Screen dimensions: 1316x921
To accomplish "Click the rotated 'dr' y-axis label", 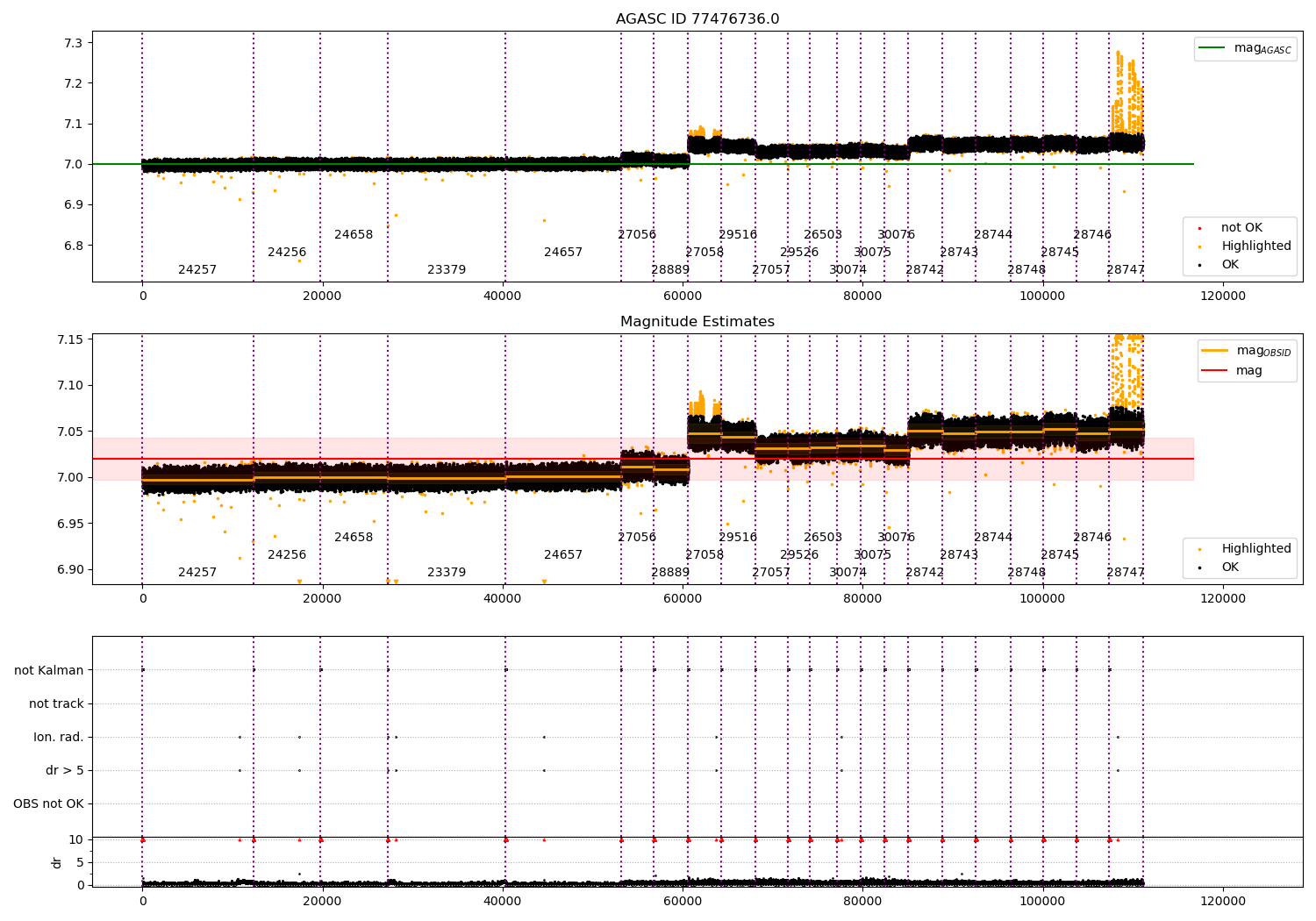I will (x=57, y=862).
